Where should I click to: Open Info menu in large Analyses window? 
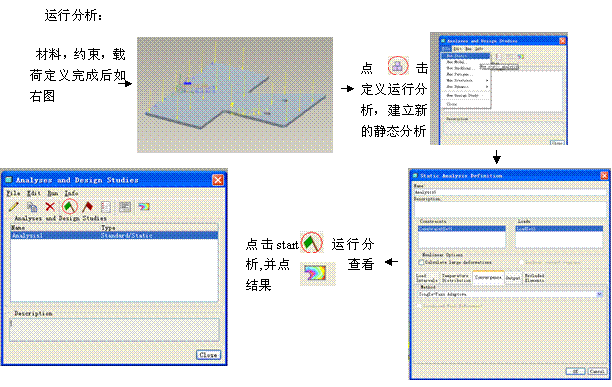pos(71,194)
